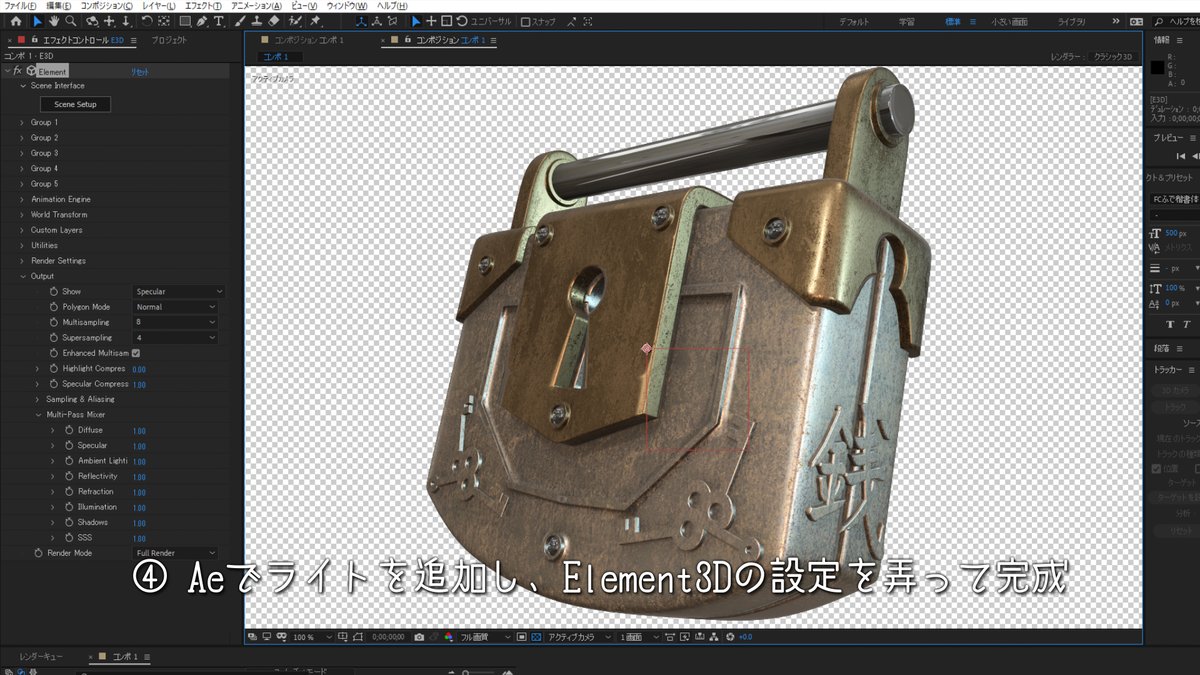Click the viewer timecode 0;00;00;00
Viewport: 1200px width, 675px height.
(x=388, y=637)
